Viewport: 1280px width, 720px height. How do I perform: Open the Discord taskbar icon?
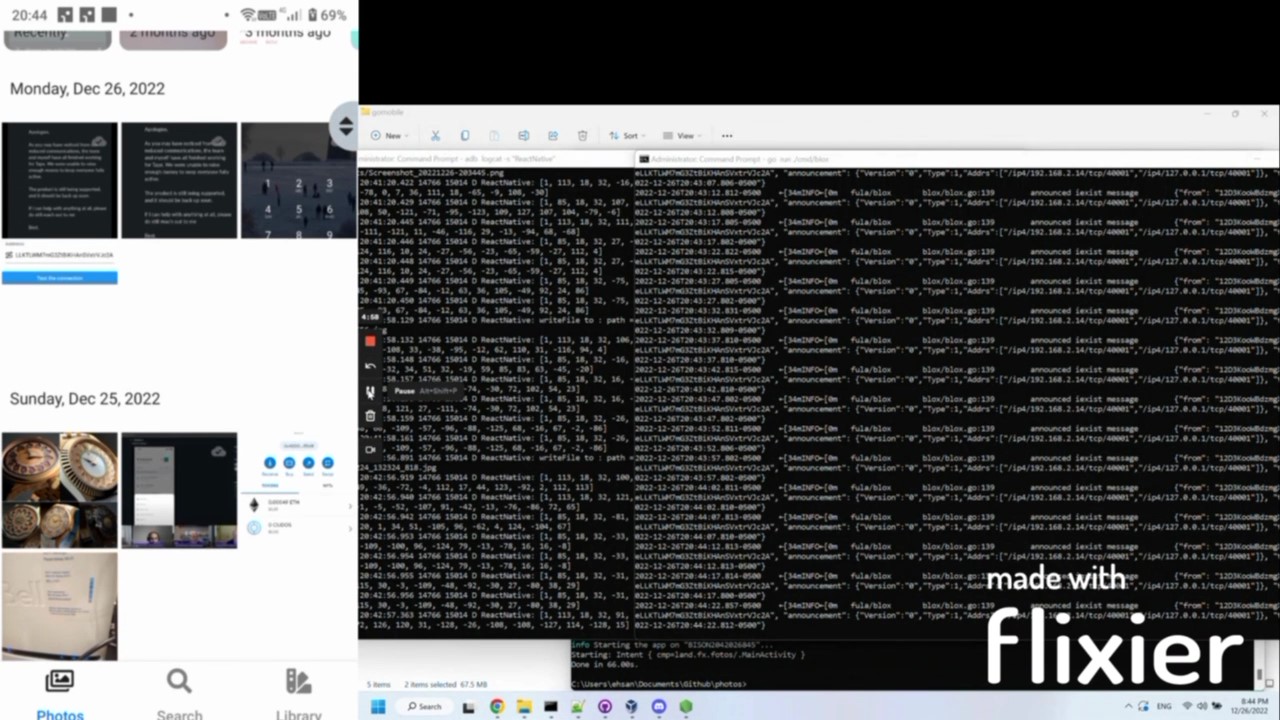click(658, 706)
